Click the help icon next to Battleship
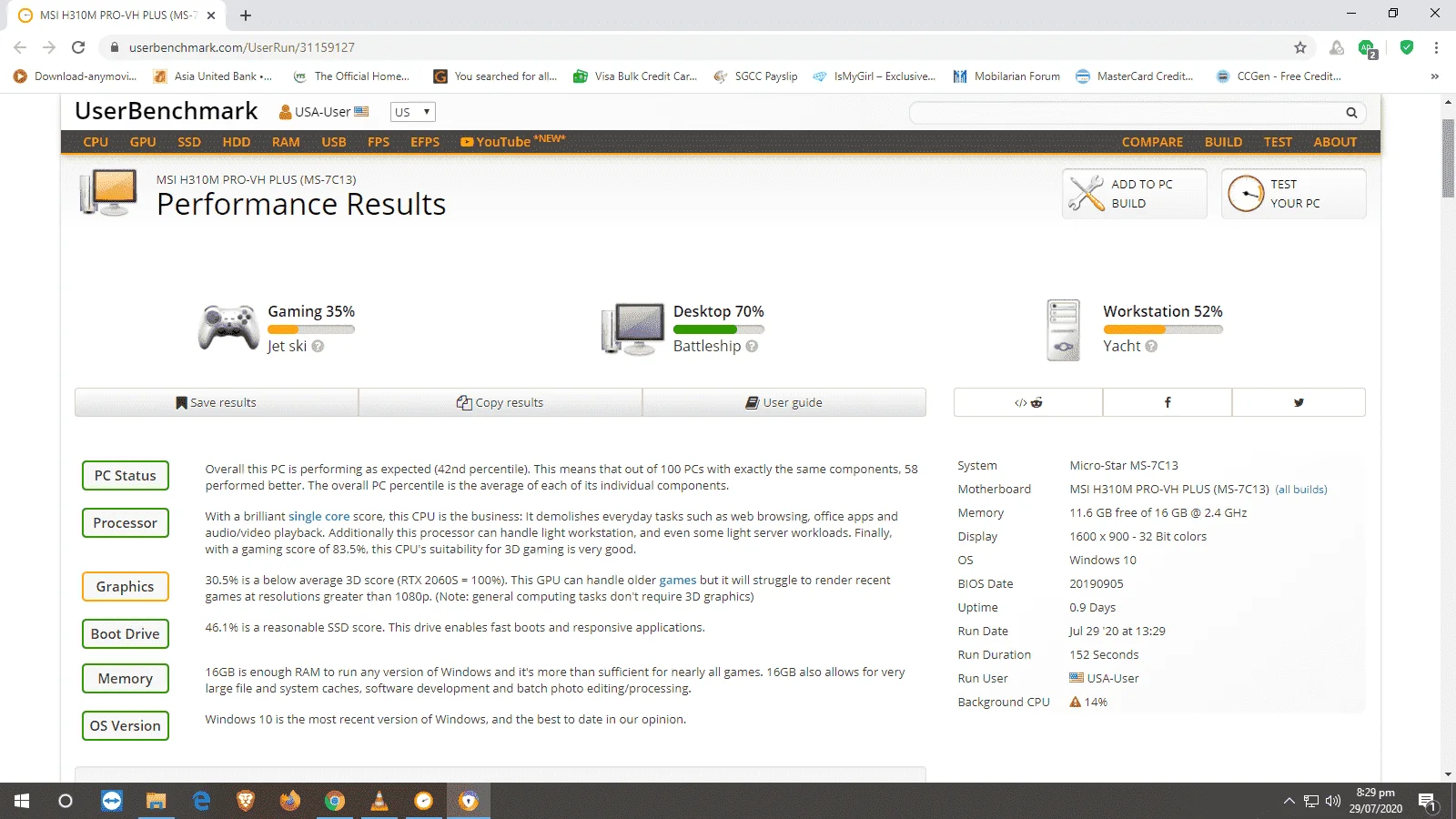1456x819 pixels. (x=752, y=347)
